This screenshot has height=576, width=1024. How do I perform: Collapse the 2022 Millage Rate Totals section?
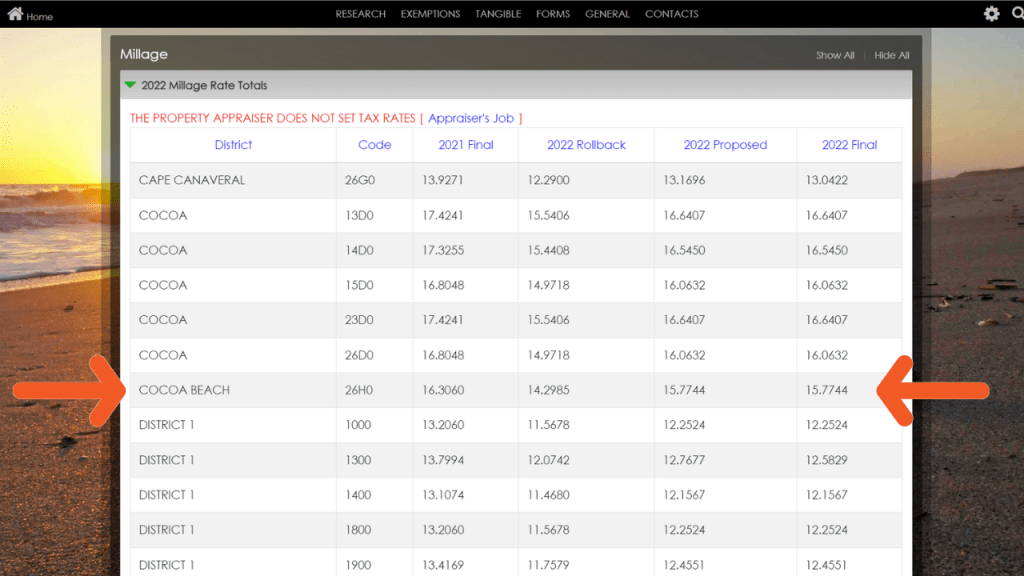tap(130, 85)
